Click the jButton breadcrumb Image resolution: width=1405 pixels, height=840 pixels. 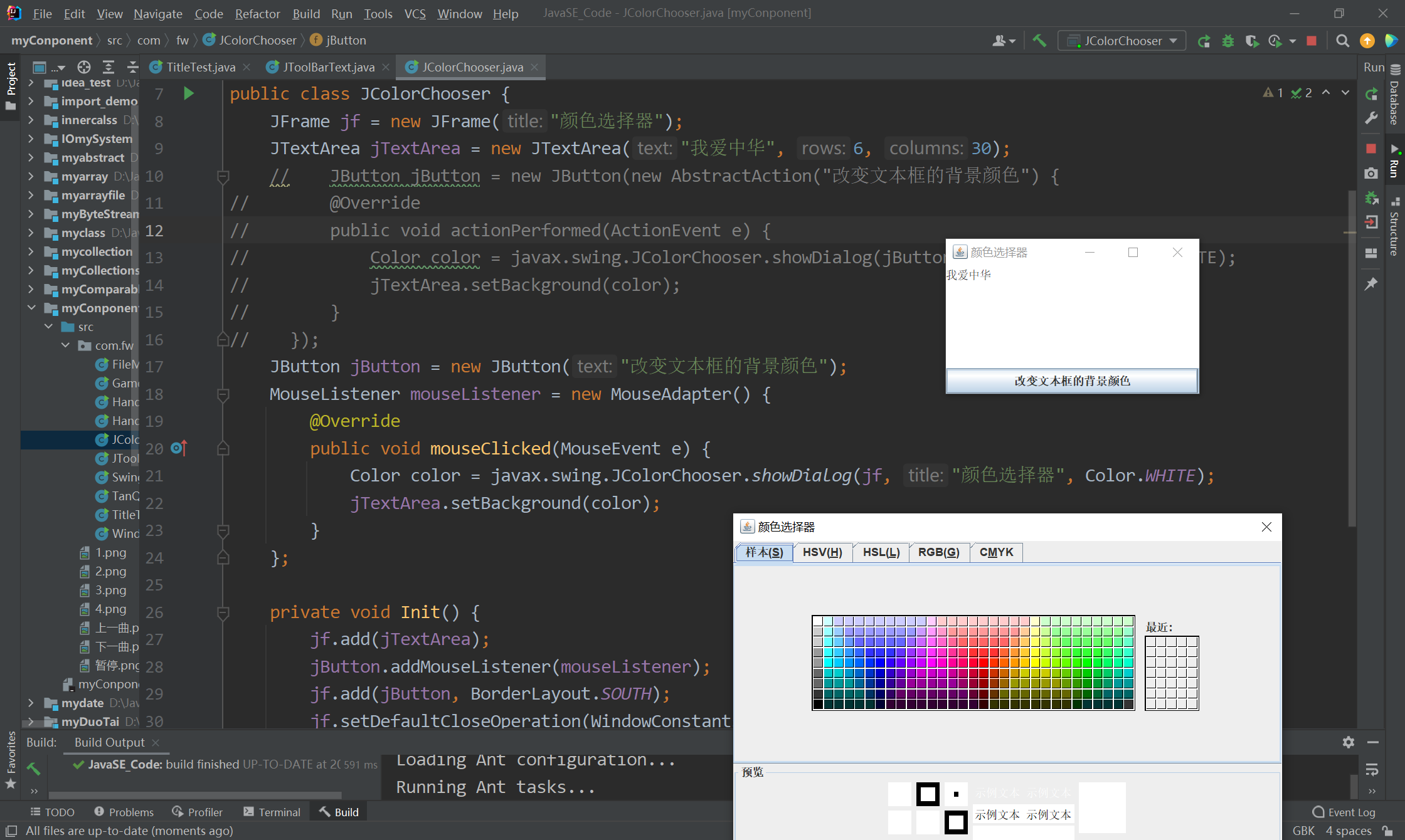338,40
